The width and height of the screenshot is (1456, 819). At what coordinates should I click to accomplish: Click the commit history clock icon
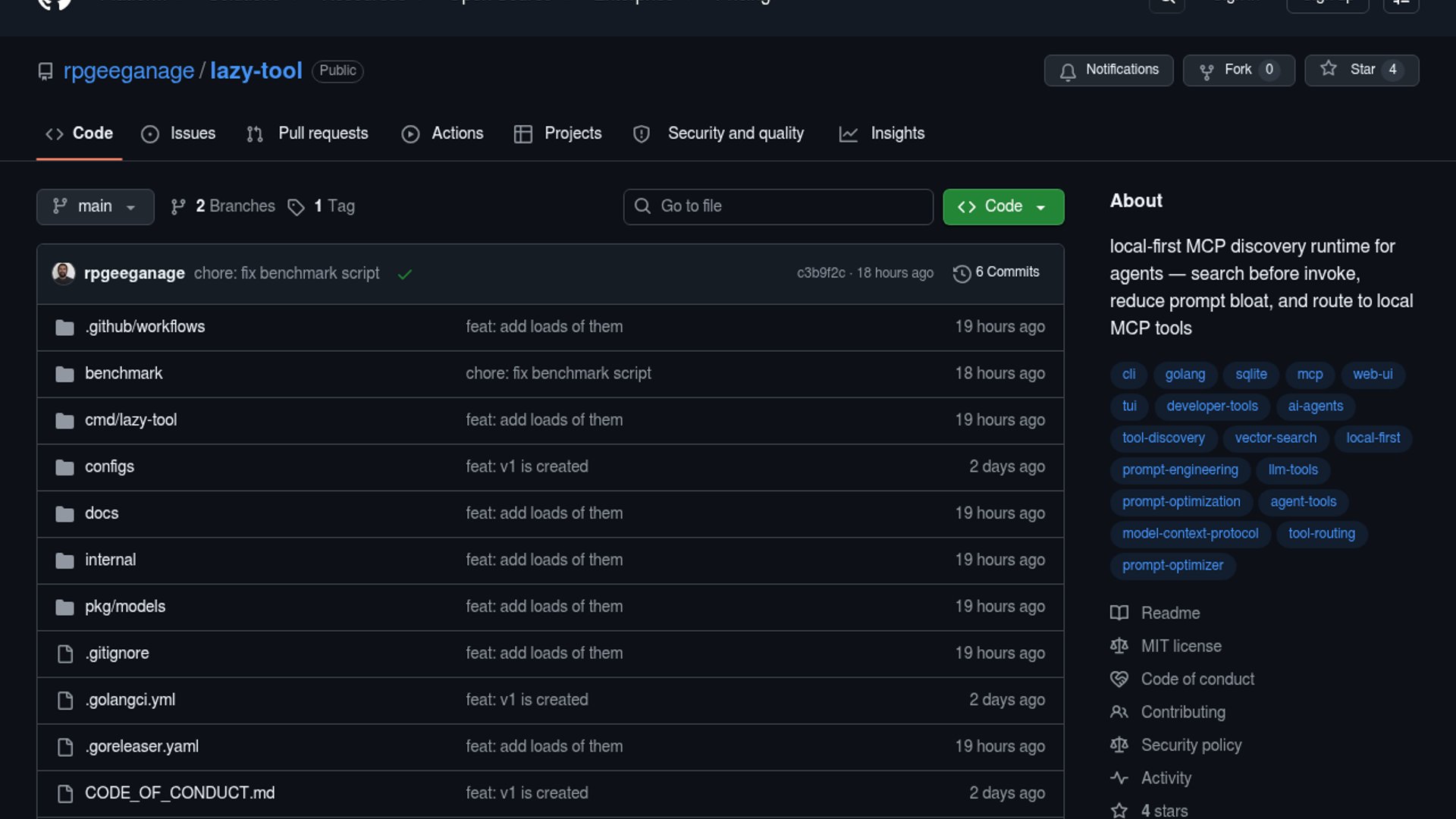click(962, 274)
